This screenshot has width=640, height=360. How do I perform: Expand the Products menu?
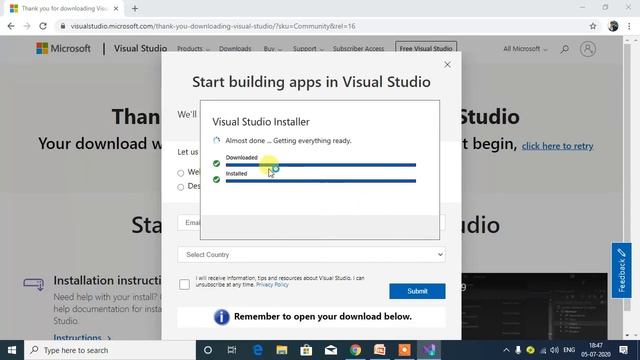(193, 49)
